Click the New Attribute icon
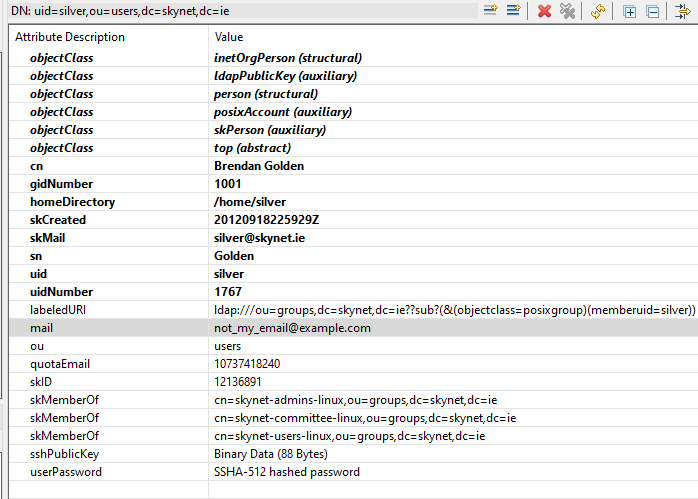 pyautogui.click(x=491, y=11)
